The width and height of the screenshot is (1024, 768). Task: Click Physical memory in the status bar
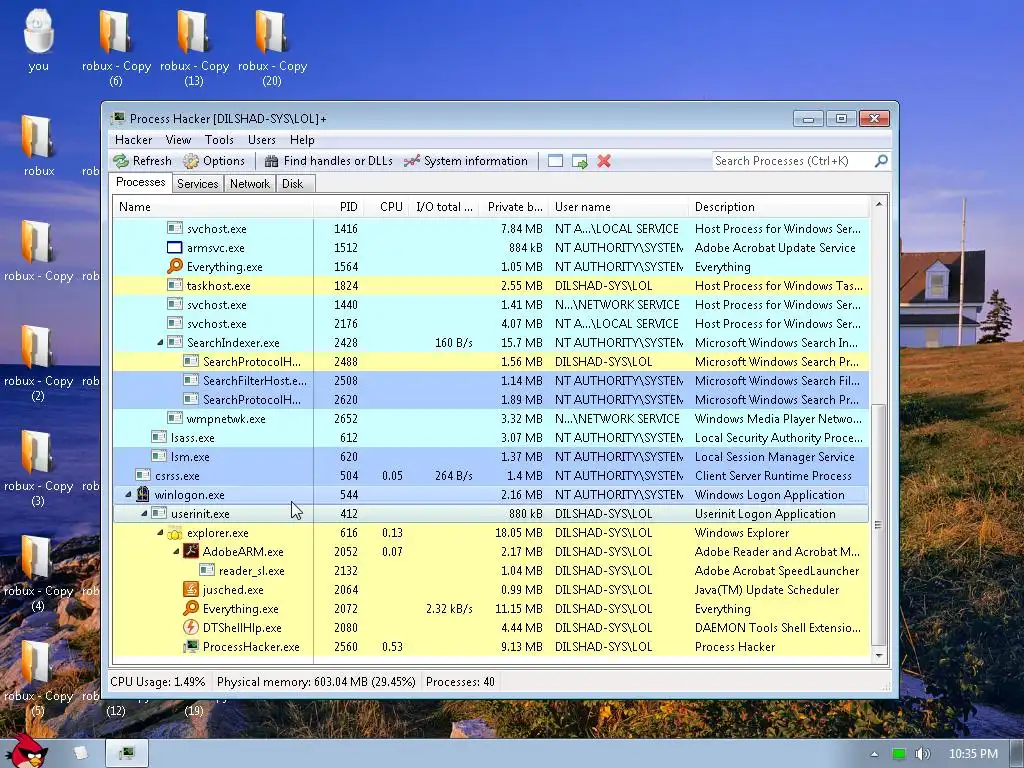coord(316,682)
